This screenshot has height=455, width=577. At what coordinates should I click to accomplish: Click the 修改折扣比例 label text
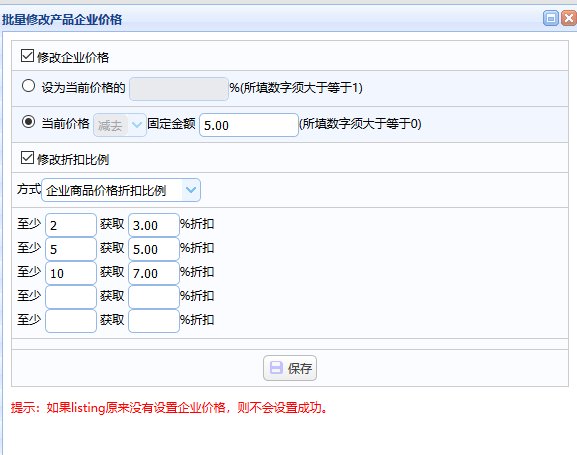pos(73,159)
